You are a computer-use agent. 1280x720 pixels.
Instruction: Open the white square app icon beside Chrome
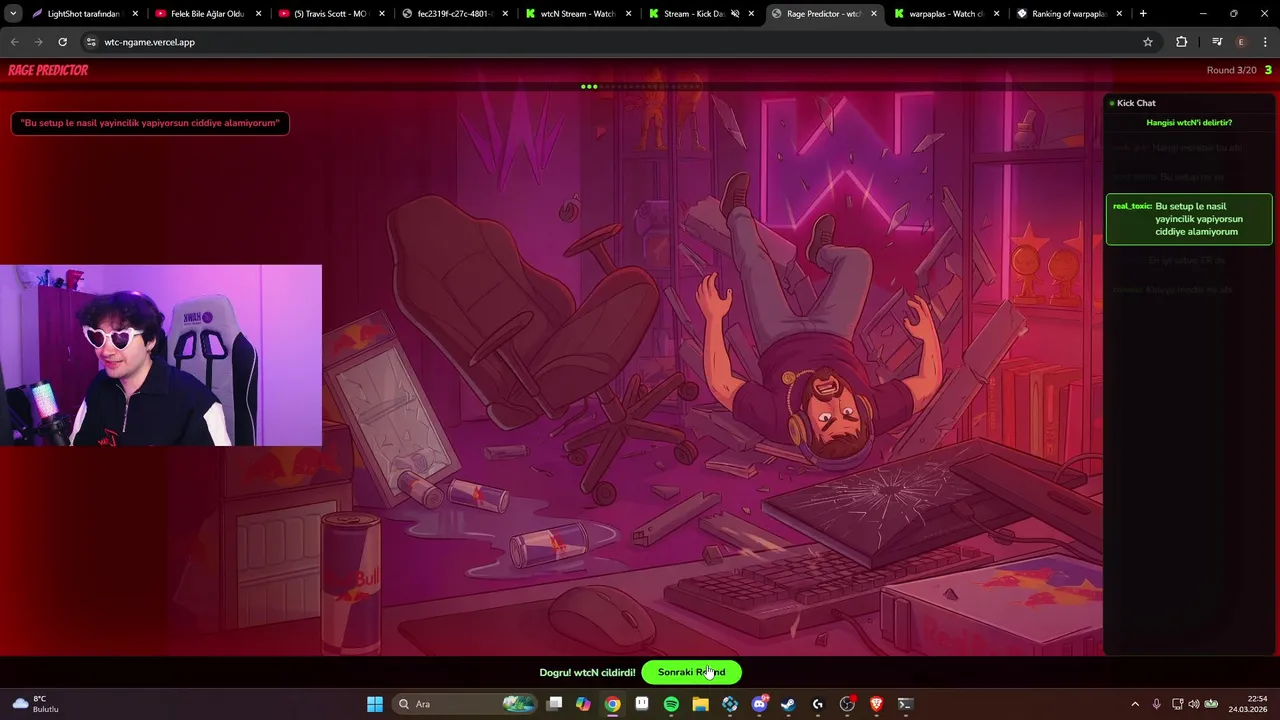tap(642, 704)
